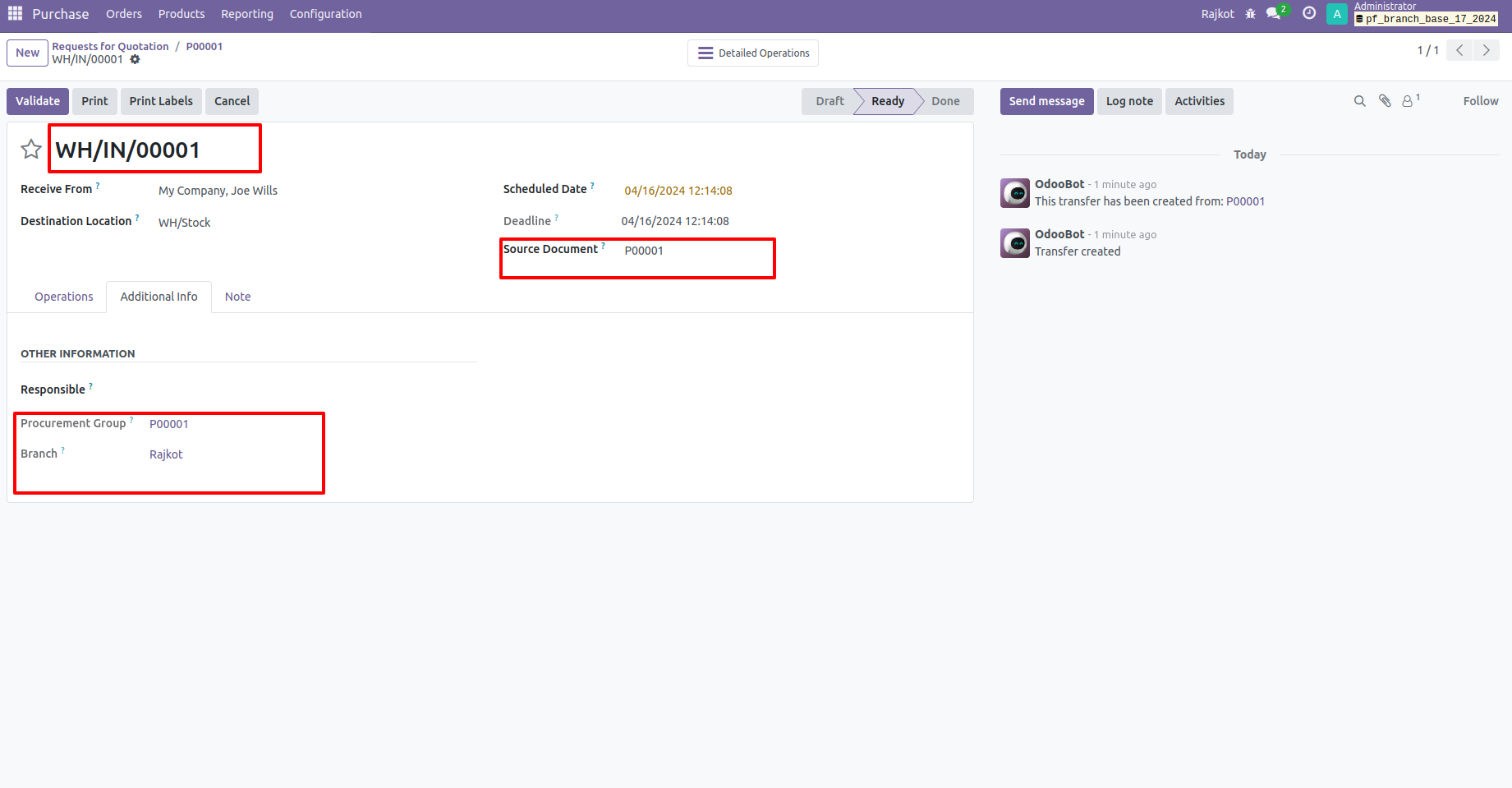The width and height of the screenshot is (1512, 788).
Task: Go to next record arrow
Action: (1486, 50)
